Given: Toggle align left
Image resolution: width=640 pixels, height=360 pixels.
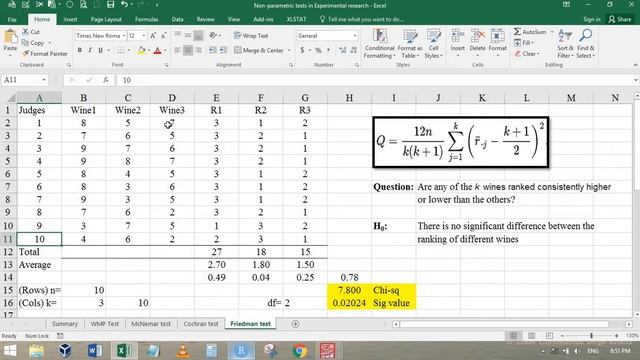Looking at the screenshot, I should pyautogui.click(x=178, y=50).
